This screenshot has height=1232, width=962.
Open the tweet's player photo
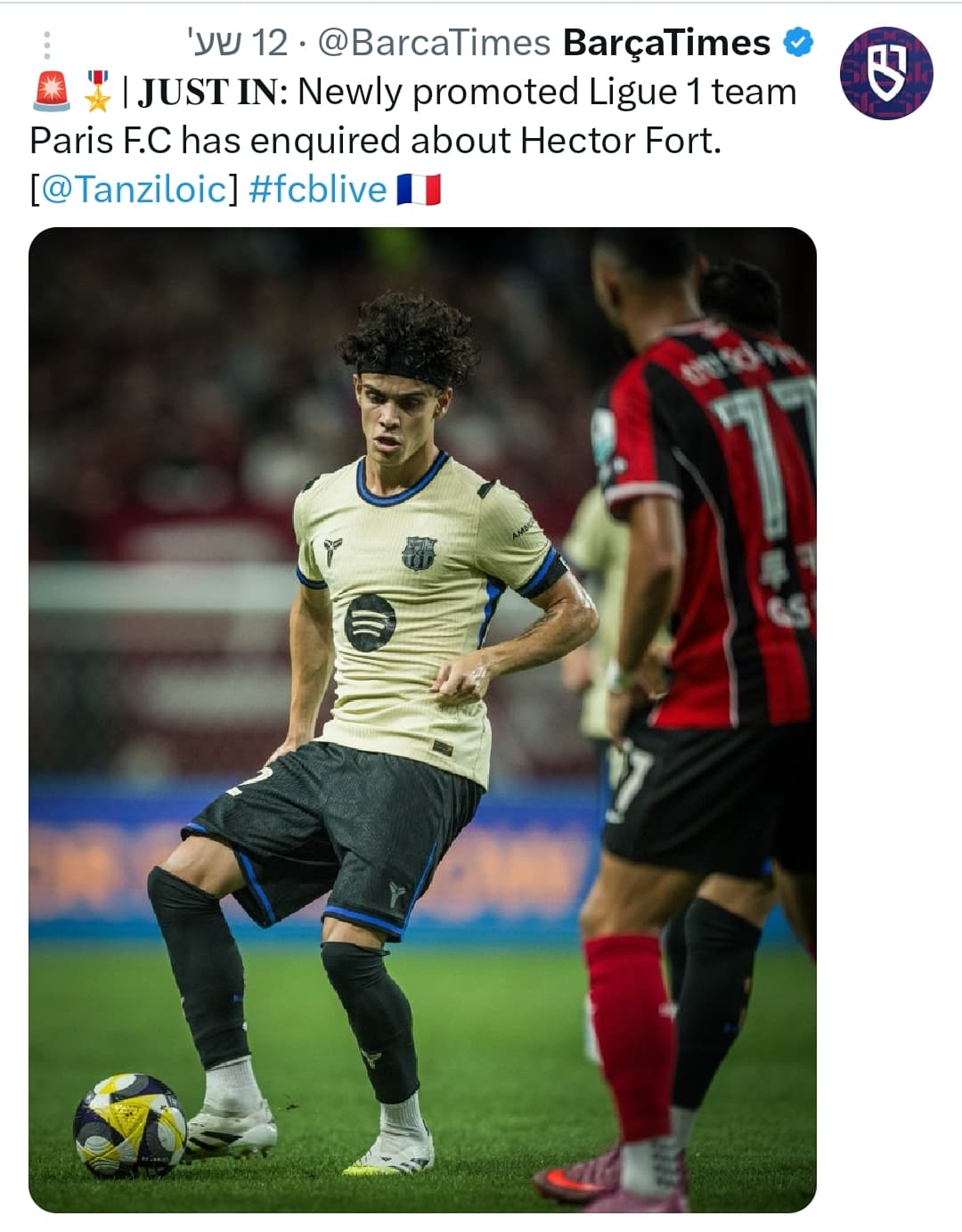pyautogui.click(x=422, y=720)
